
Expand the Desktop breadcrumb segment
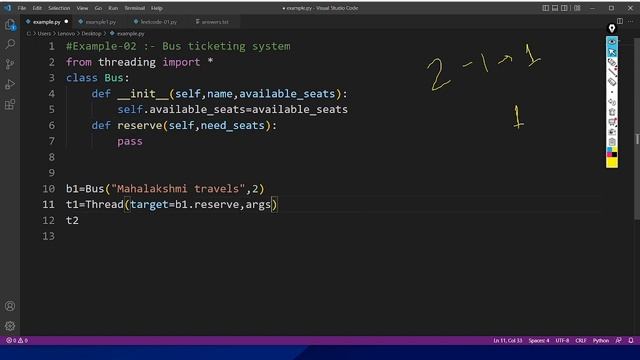pyautogui.click(x=91, y=34)
